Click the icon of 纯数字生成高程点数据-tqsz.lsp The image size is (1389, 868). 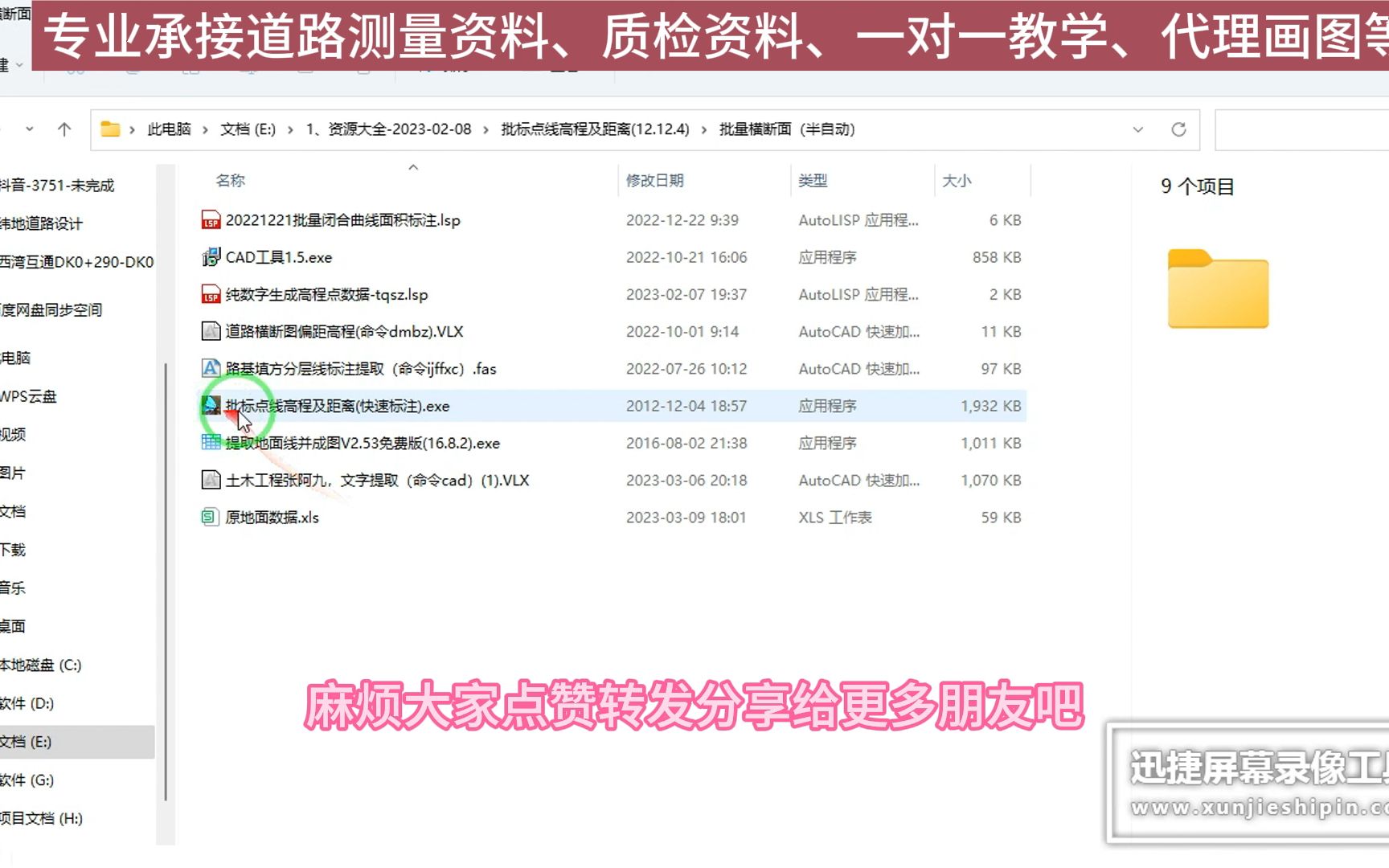click(x=211, y=294)
